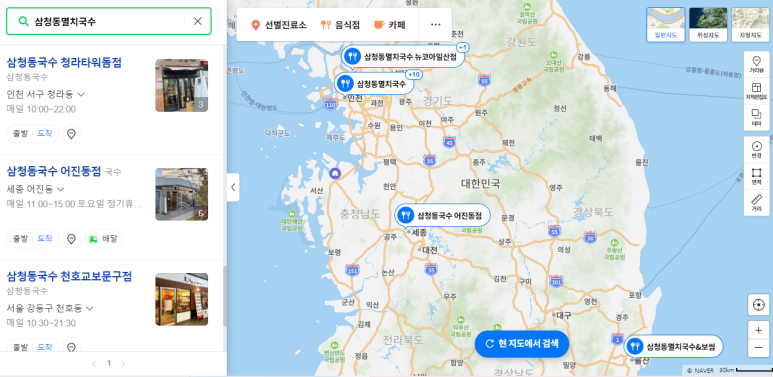
Task: Set 청라타워돔점 as departure (출발)
Action: 21,134
